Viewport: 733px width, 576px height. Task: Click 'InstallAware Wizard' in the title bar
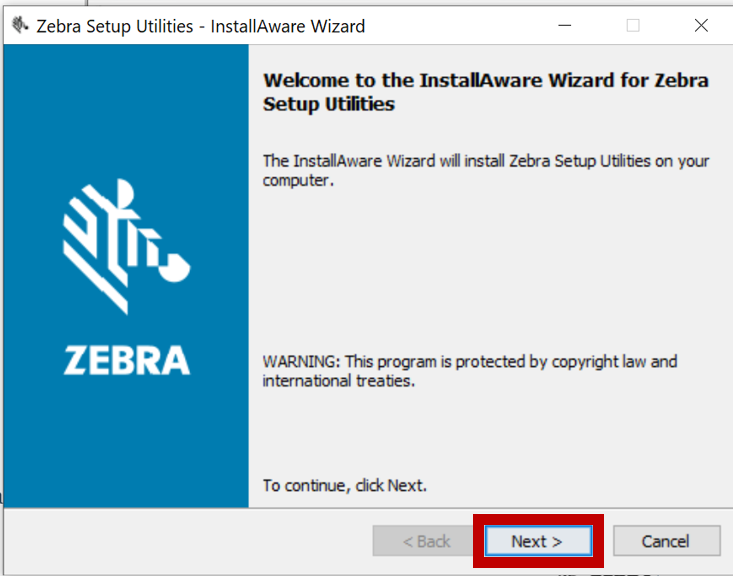click(x=288, y=26)
